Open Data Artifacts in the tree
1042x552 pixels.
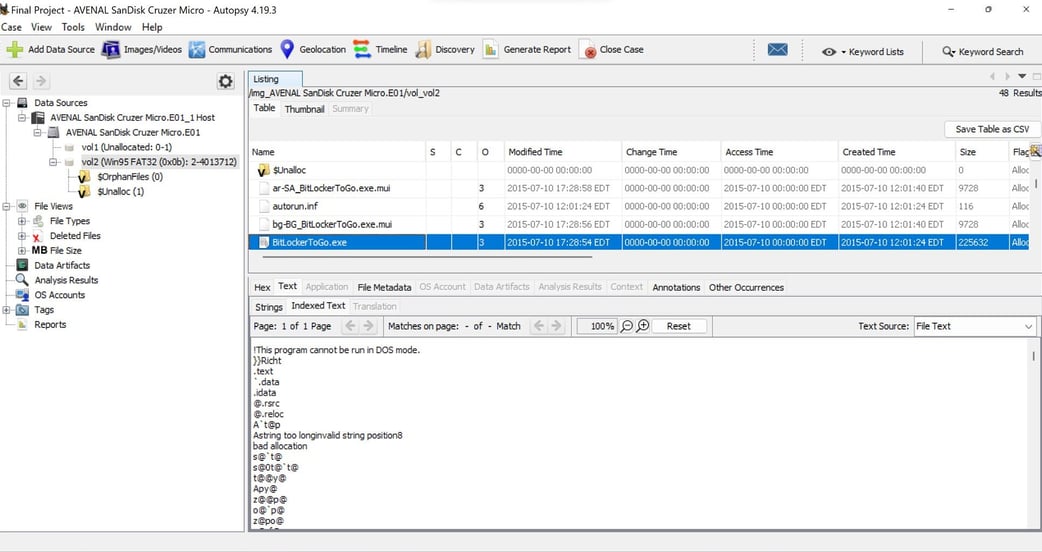coord(62,265)
